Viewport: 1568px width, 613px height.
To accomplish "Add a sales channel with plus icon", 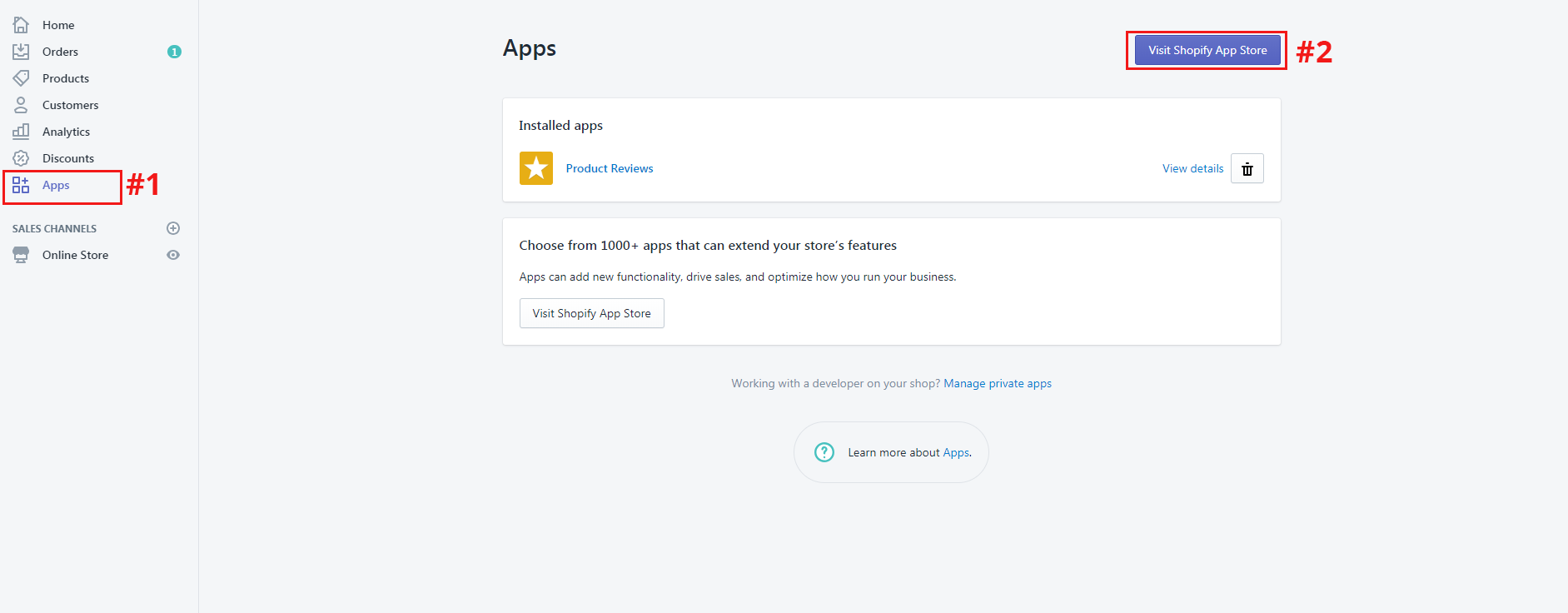I will click(x=173, y=228).
